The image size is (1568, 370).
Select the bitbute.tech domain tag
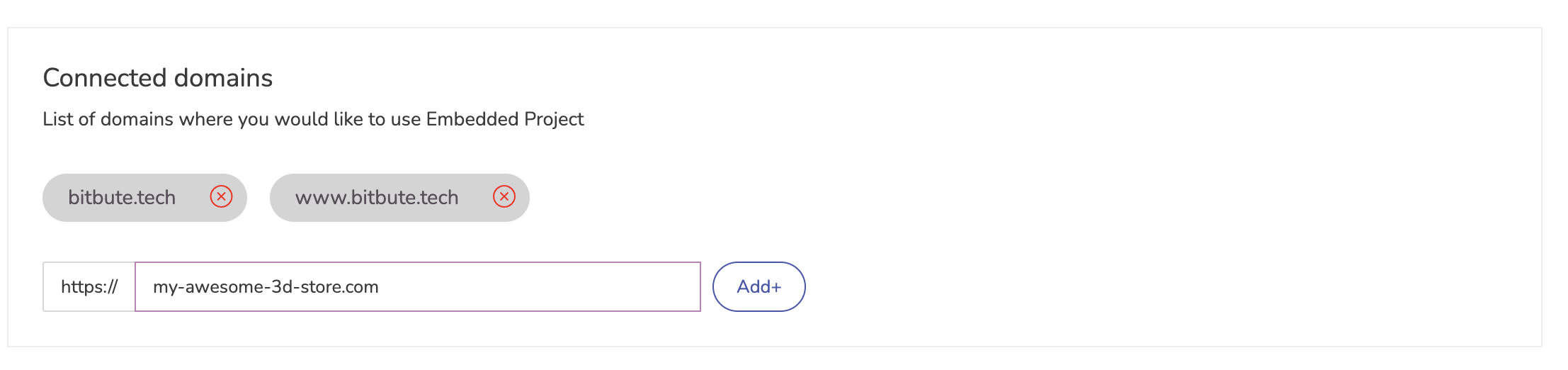(x=144, y=198)
